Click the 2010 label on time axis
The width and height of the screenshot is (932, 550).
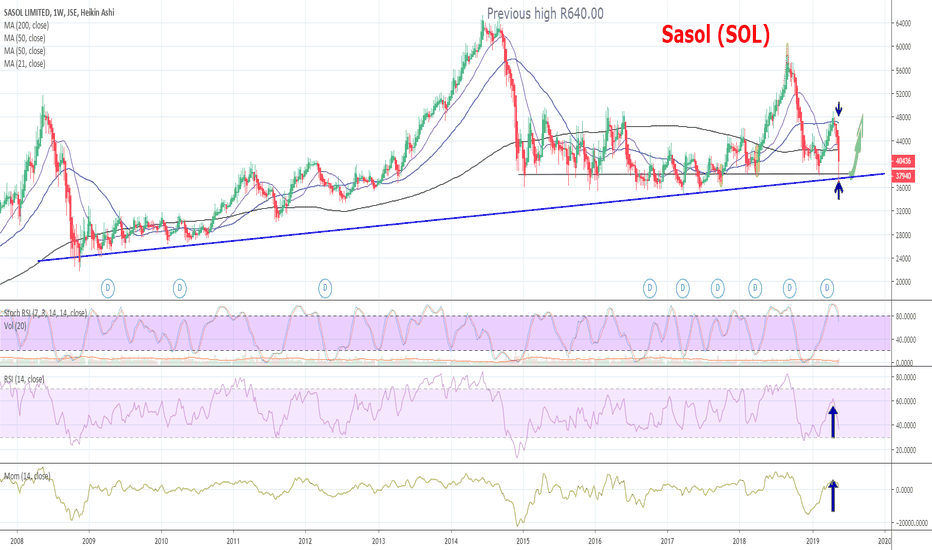pyautogui.click(x=161, y=541)
